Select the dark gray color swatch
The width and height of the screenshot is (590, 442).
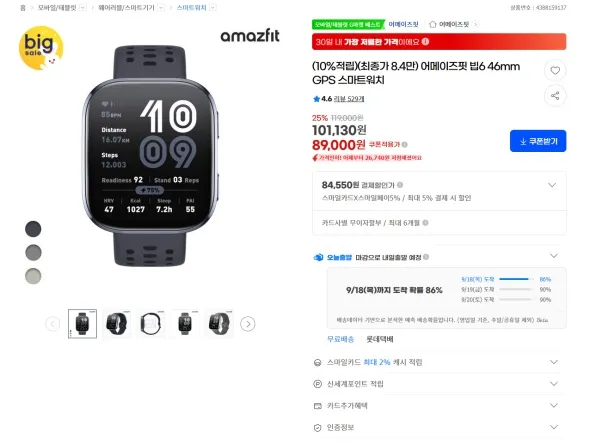pos(33,229)
